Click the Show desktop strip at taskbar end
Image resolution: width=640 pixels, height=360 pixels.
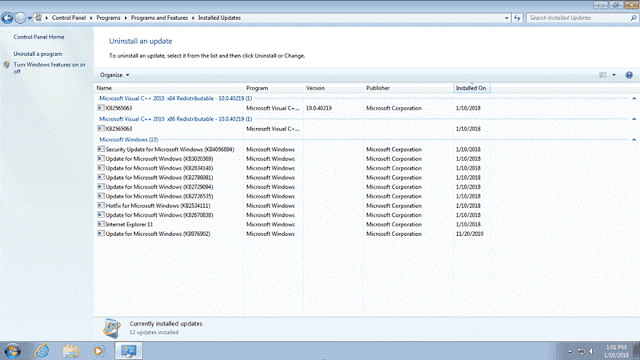point(636,351)
